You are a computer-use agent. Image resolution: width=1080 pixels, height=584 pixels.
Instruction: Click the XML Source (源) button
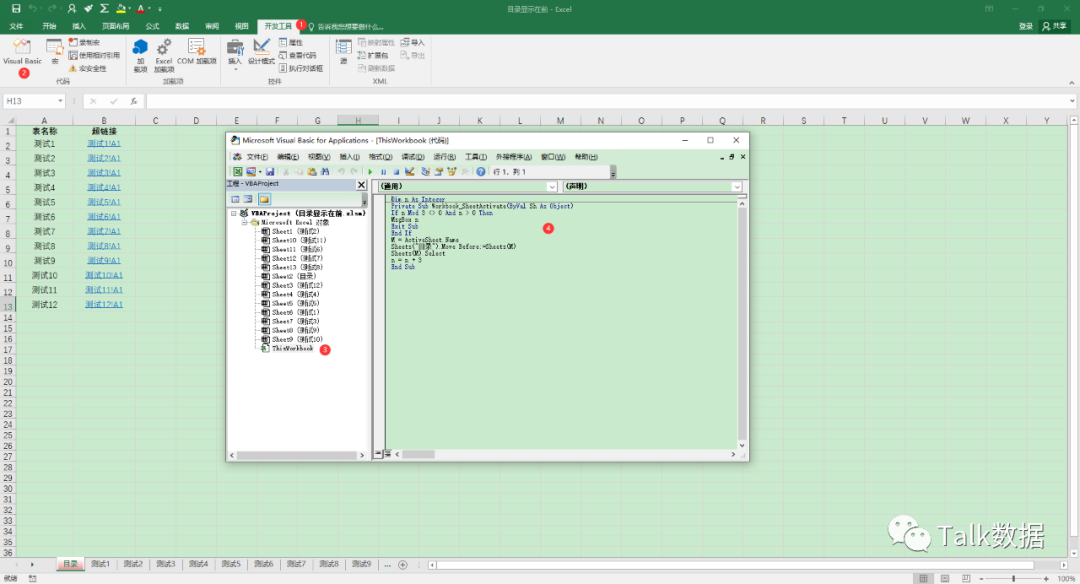pos(343,52)
